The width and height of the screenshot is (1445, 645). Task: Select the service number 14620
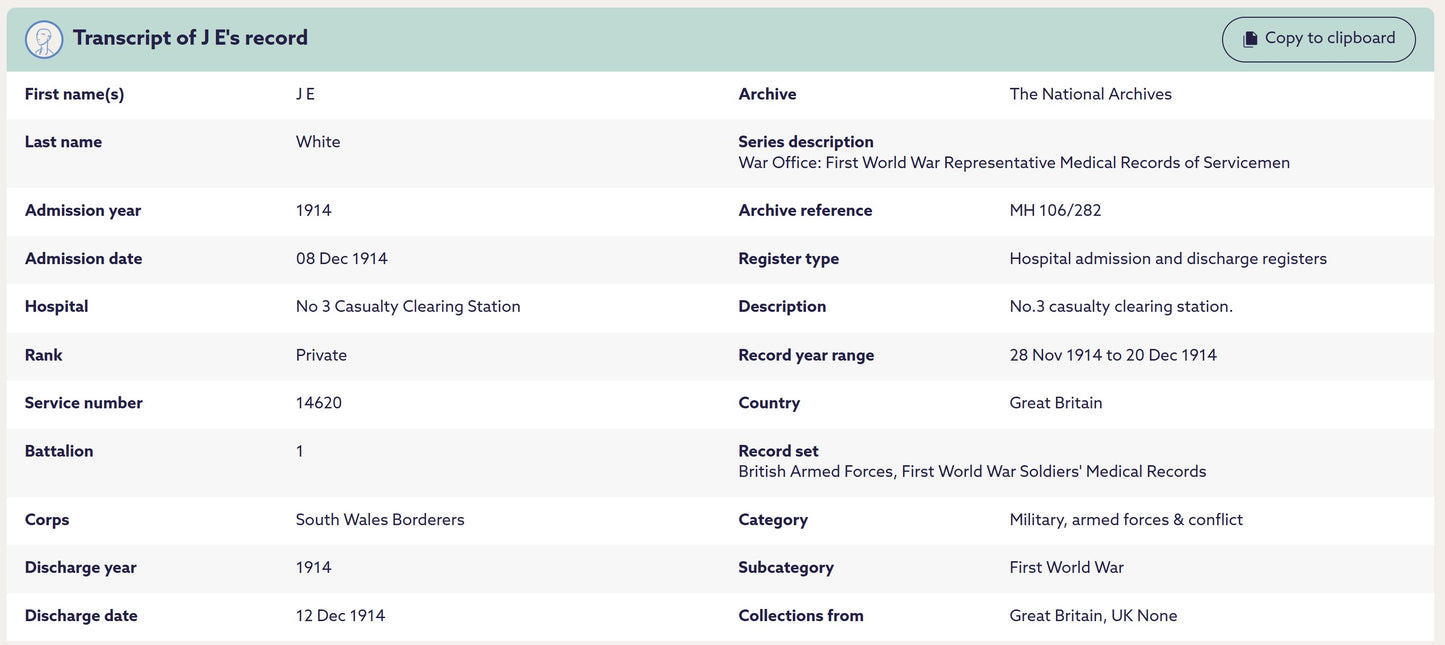click(x=318, y=403)
